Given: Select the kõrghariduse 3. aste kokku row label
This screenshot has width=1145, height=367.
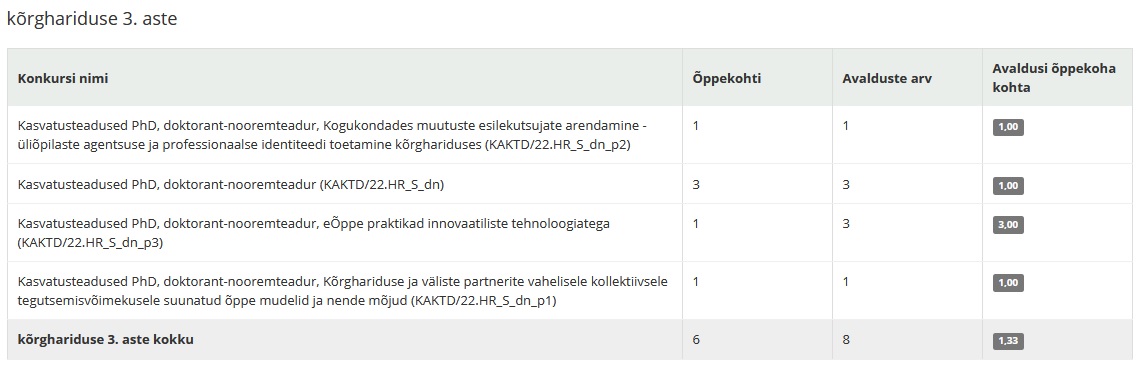Looking at the screenshot, I should (x=106, y=339).
